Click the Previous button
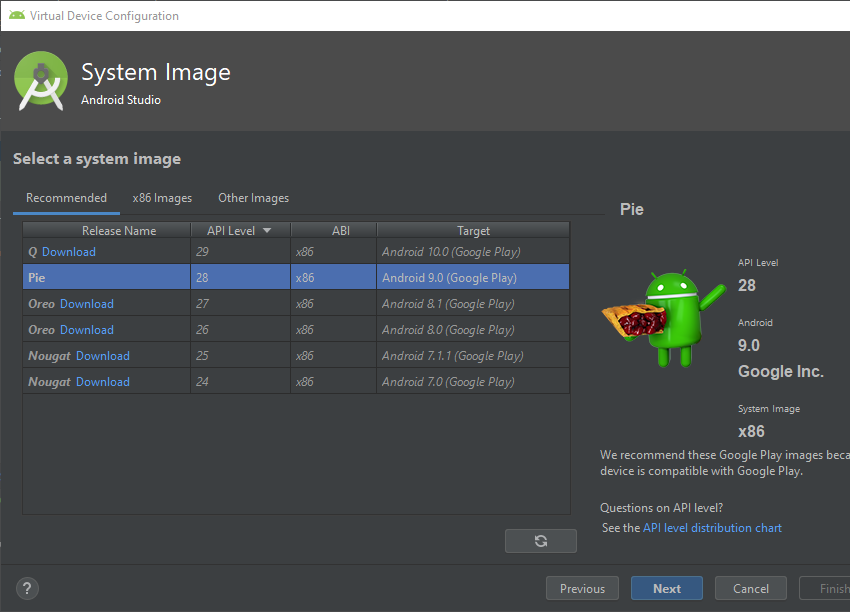Viewport: 850px width, 612px height. [582, 588]
